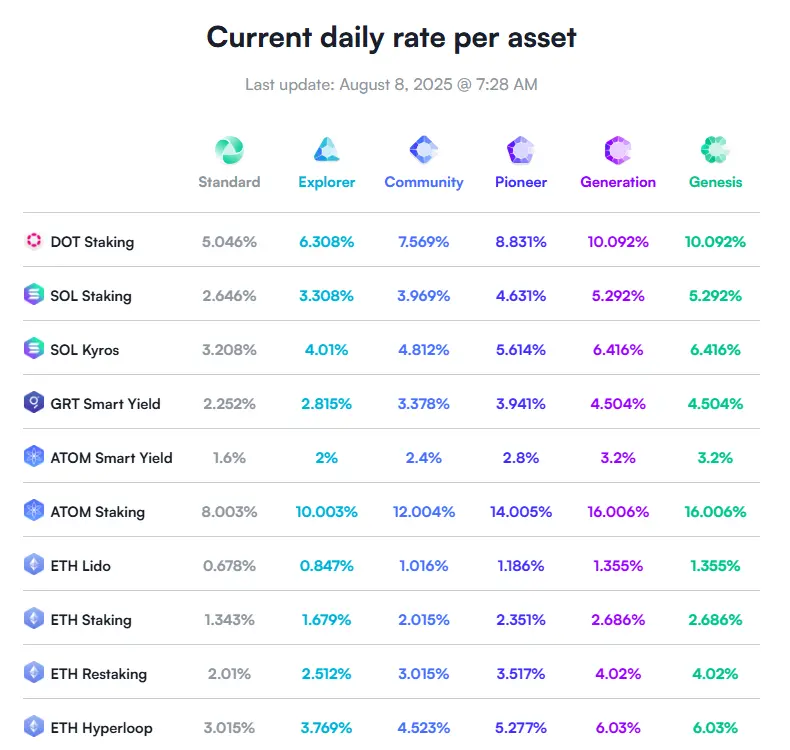Click the Standard tier green icon
Viewport: 790px width, 750px height.
tap(229, 150)
